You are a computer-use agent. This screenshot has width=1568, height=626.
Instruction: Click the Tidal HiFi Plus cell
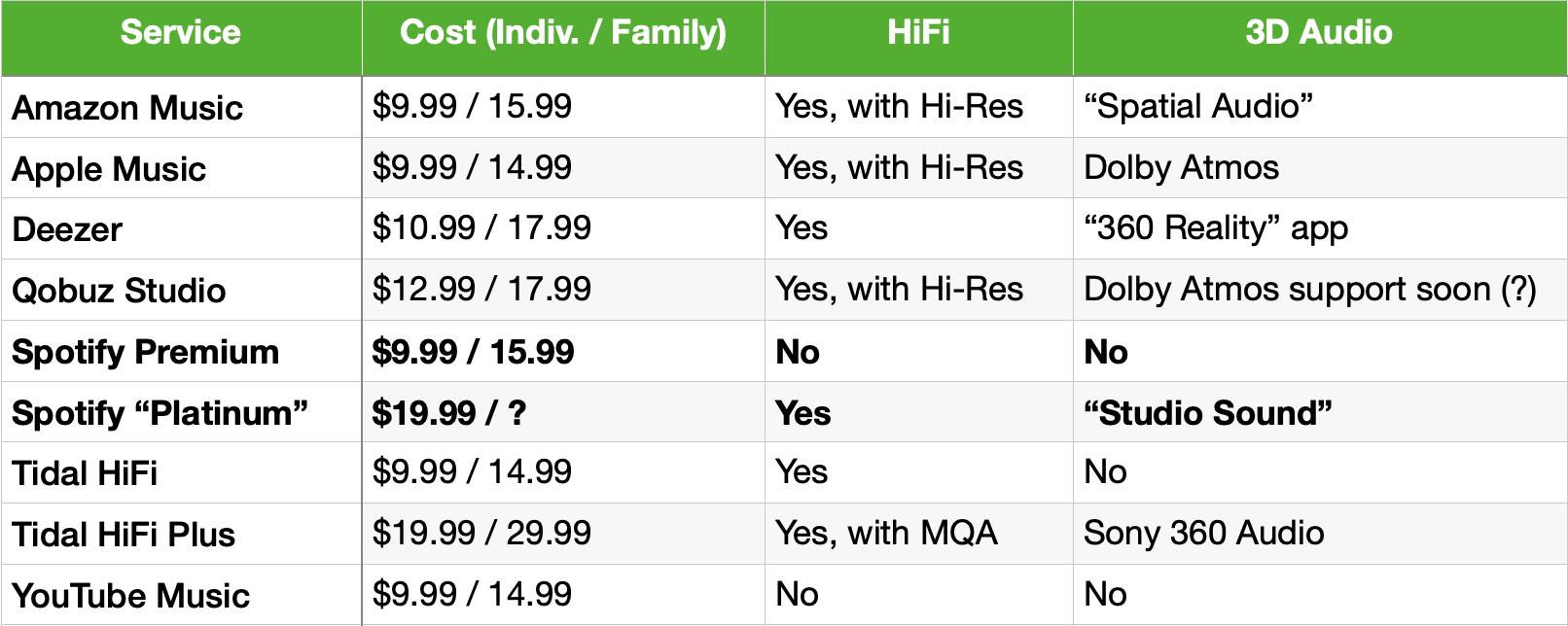click(x=181, y=534)
